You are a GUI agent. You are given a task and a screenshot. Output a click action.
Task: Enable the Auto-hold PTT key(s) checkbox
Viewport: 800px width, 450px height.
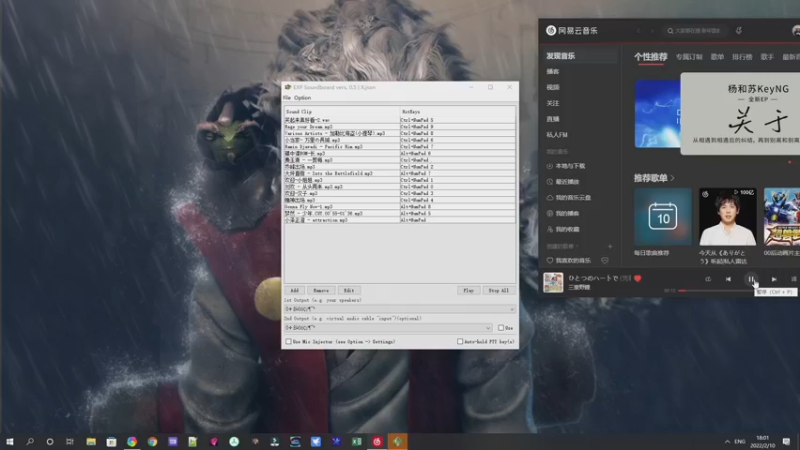pos(460,341)
